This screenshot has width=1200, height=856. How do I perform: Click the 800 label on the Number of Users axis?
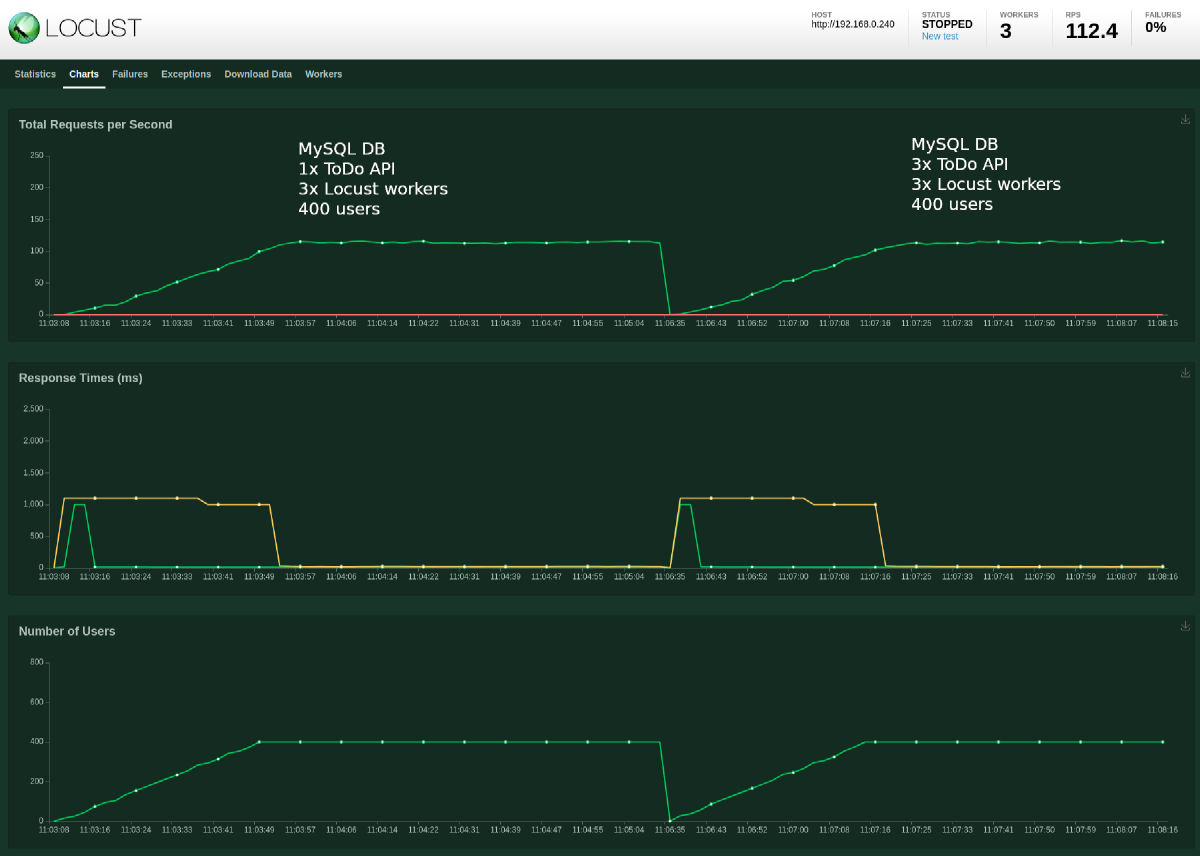[x=37, y=662]
